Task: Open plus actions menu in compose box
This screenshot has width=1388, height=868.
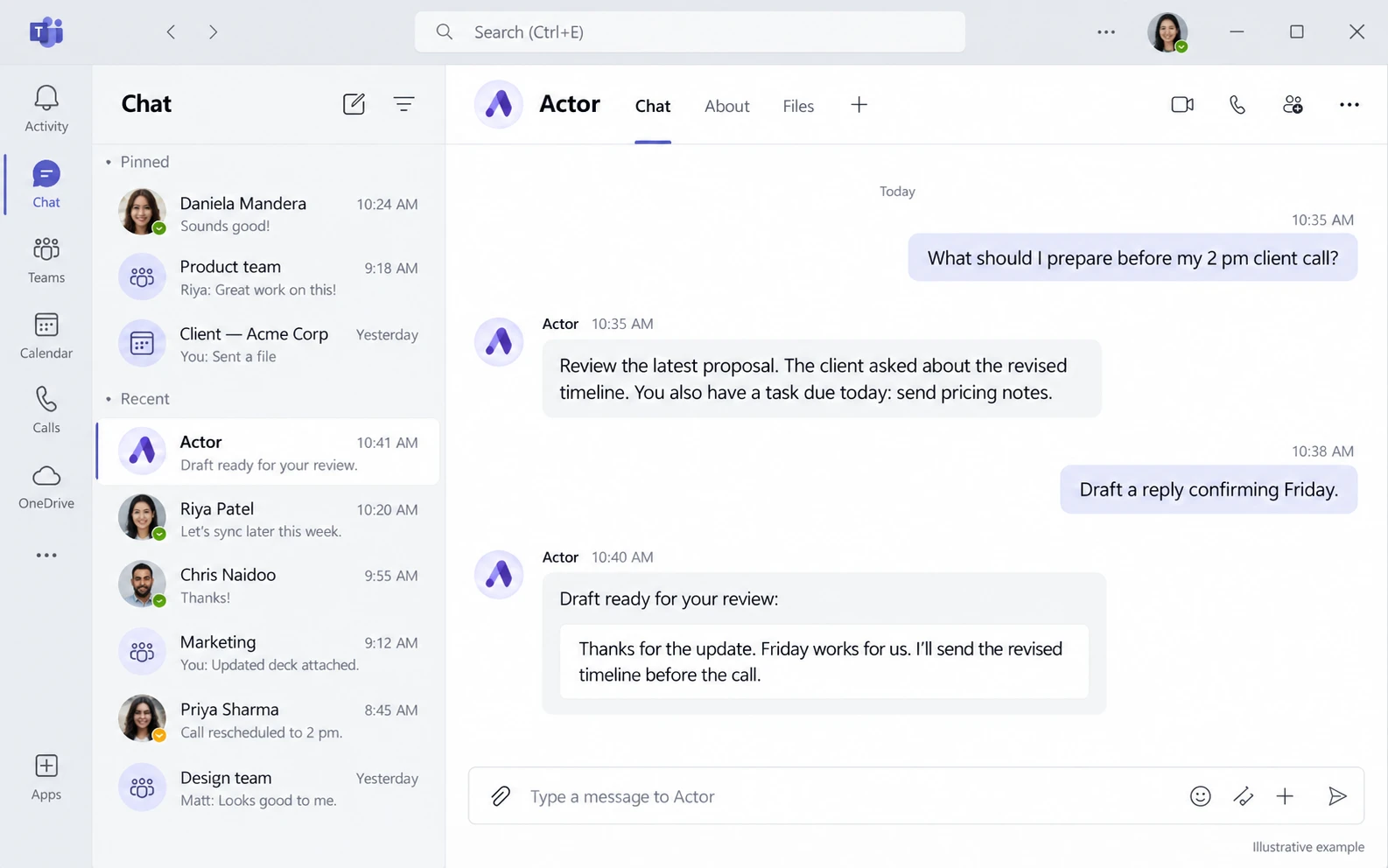Action: [x=1285, y=795]
